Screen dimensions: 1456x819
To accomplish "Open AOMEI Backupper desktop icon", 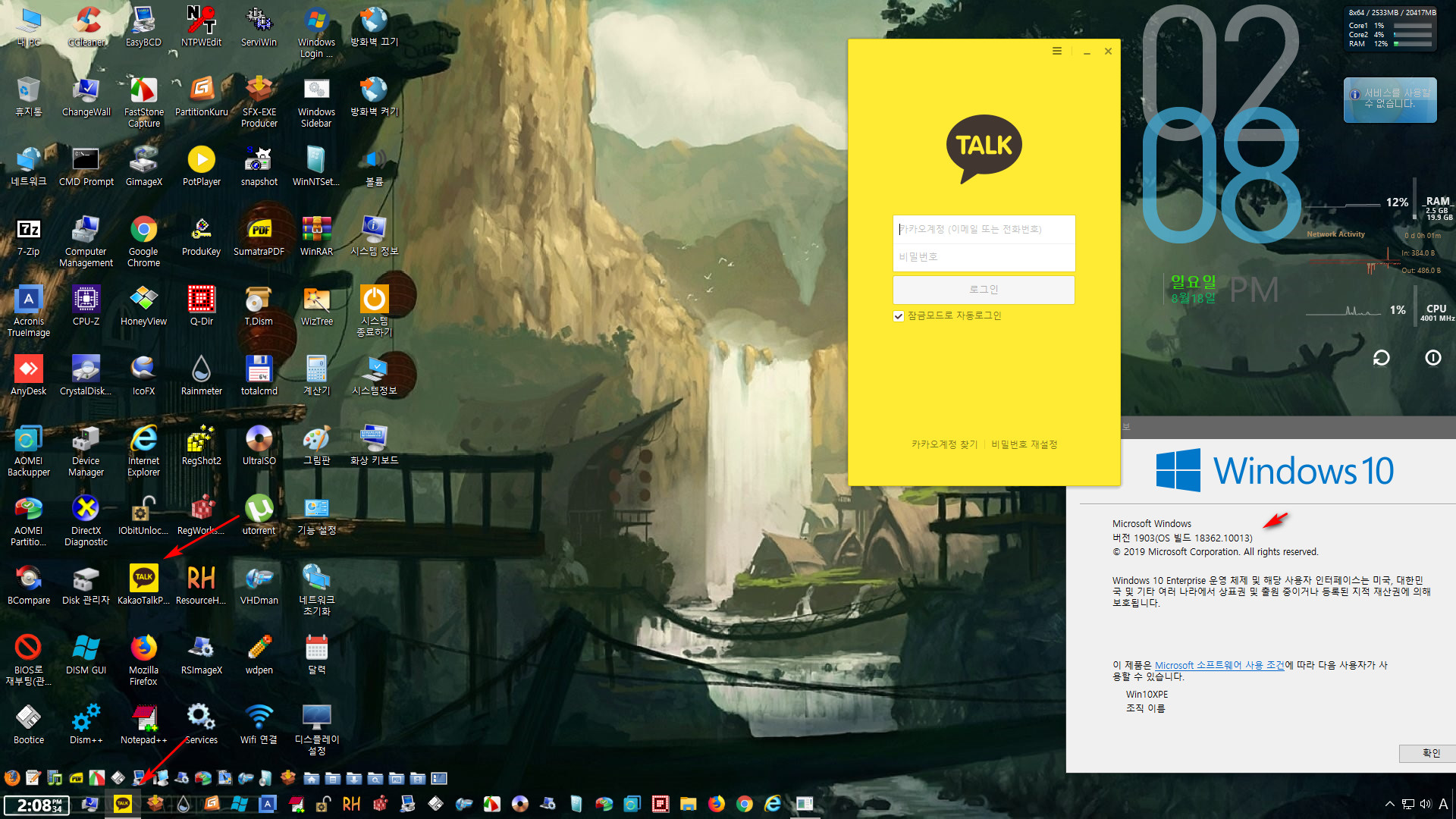I will click(28, 450).
